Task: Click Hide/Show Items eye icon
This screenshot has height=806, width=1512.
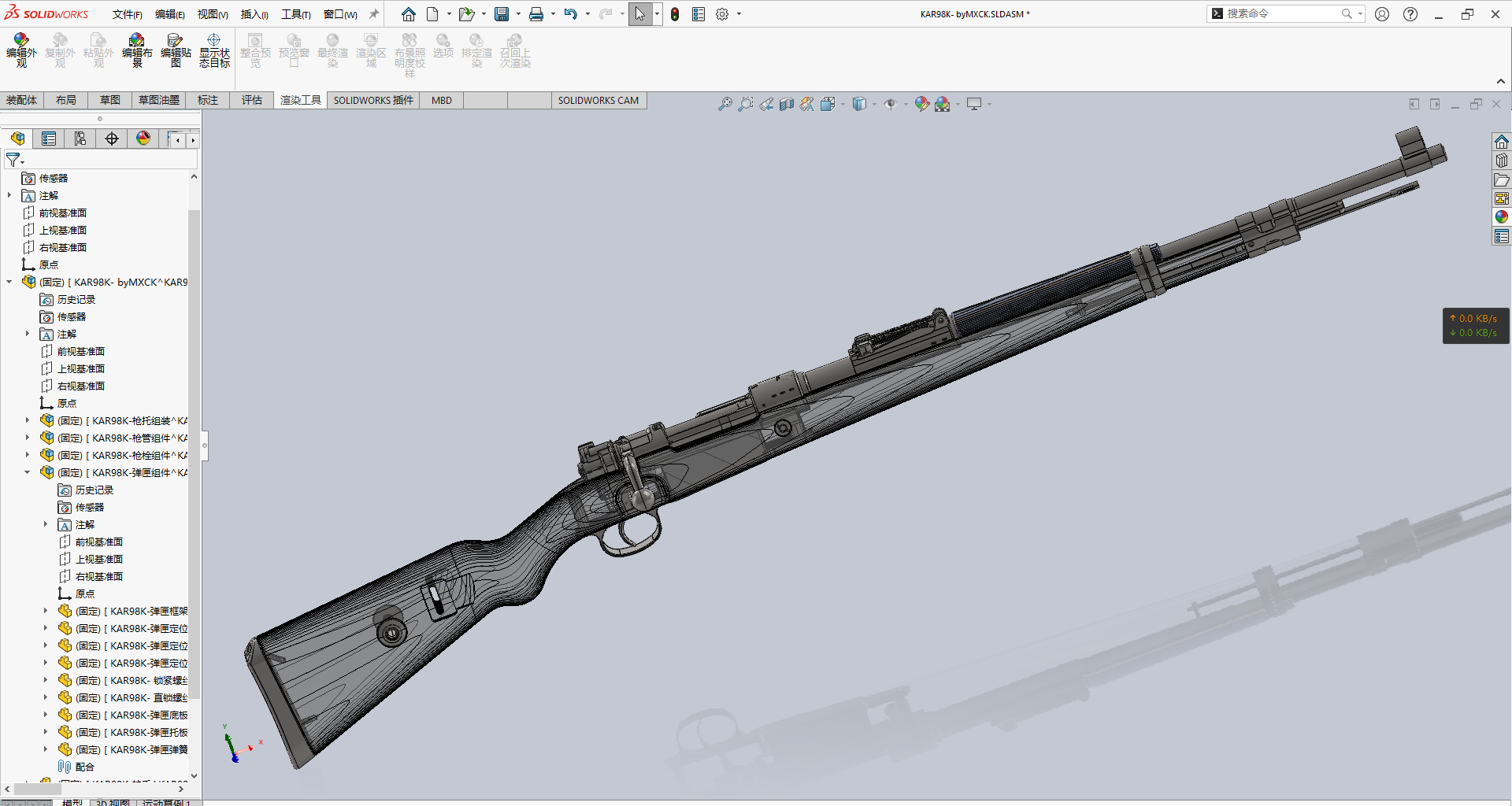Action: pos(890,104)
